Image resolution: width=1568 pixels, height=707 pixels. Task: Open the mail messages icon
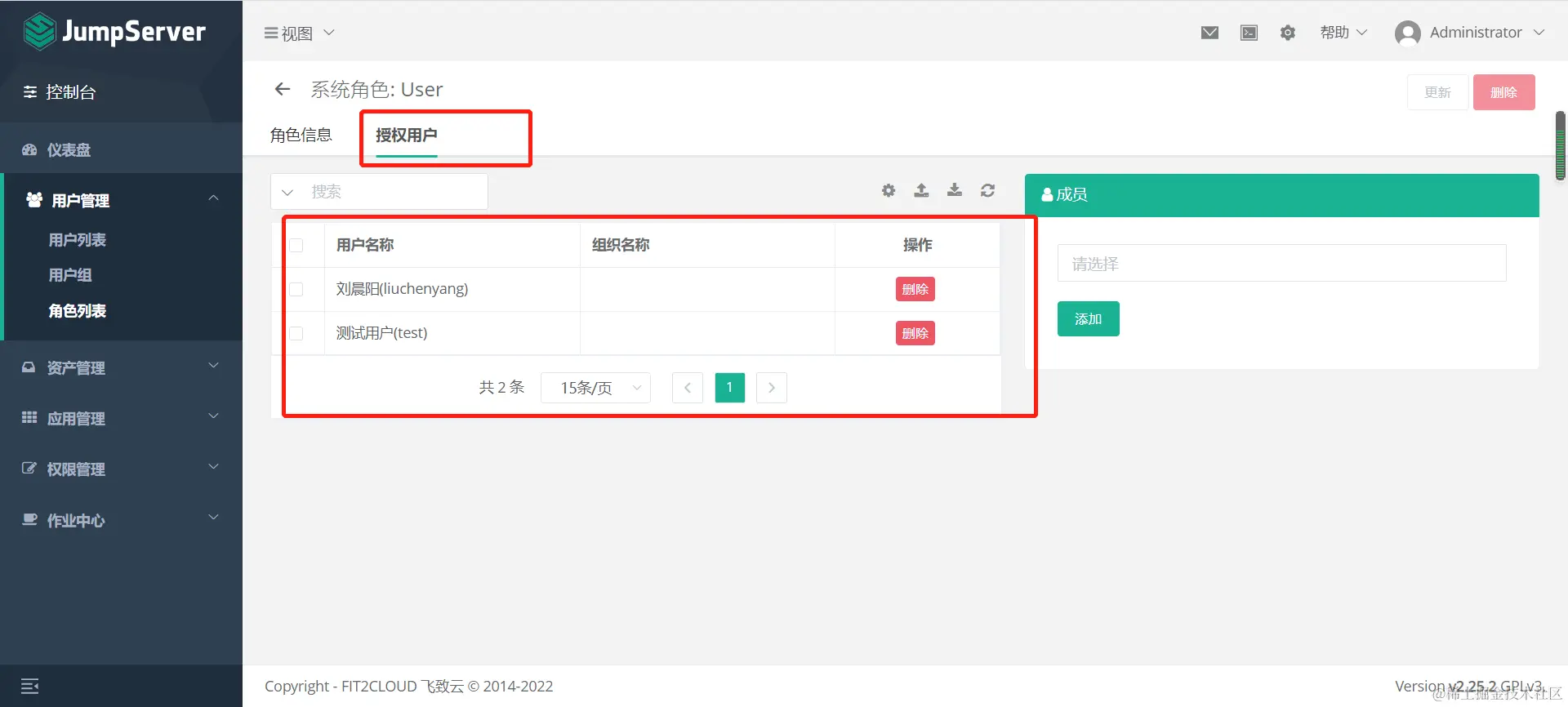pyautogui.click(x=1209, y=33)
